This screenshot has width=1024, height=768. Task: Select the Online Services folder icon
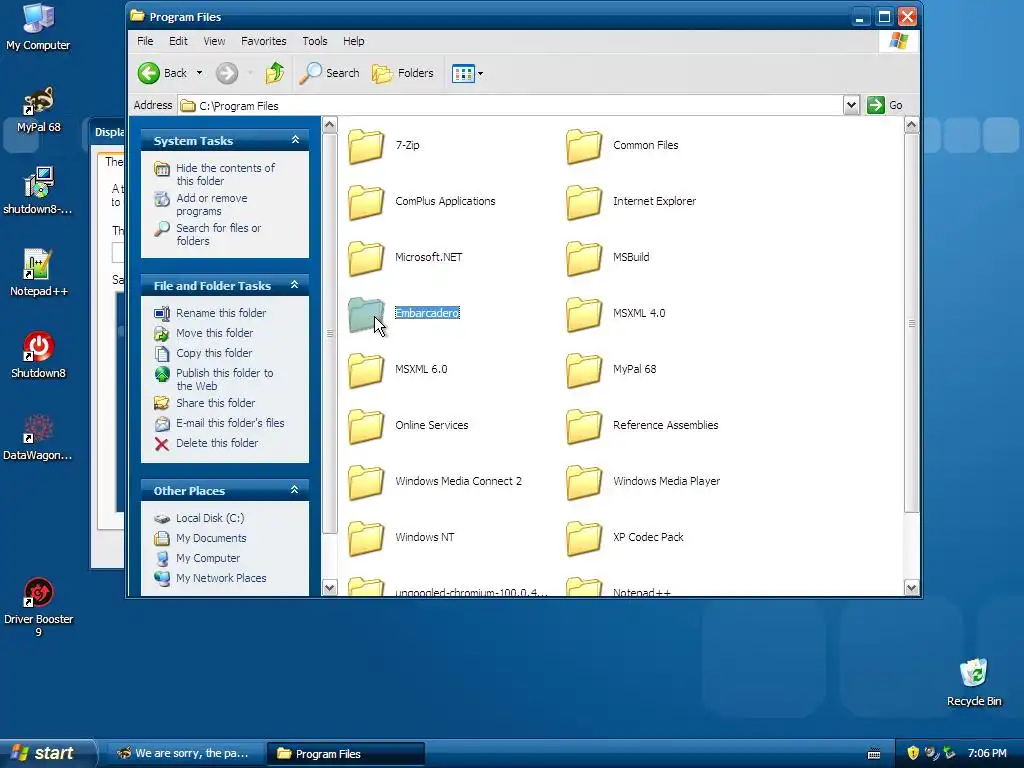pos(366,426)
